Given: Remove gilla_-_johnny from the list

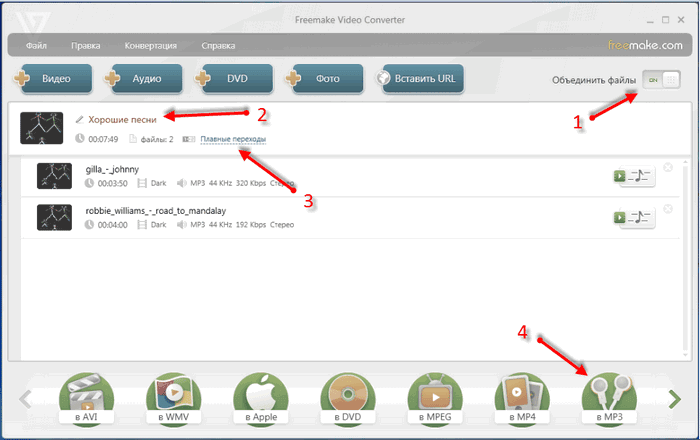Looking at the screenshot, I should point(668,167).
